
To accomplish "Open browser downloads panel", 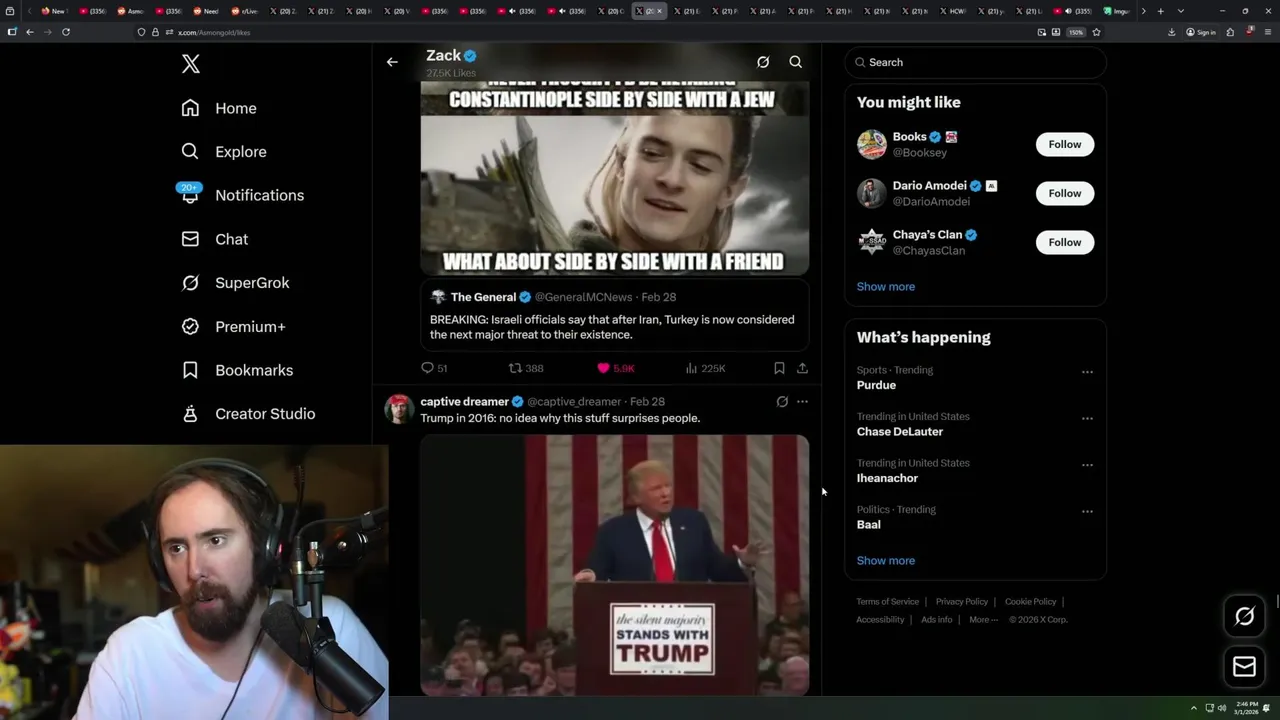I will pyautogui.click(x=1171, y=32).
